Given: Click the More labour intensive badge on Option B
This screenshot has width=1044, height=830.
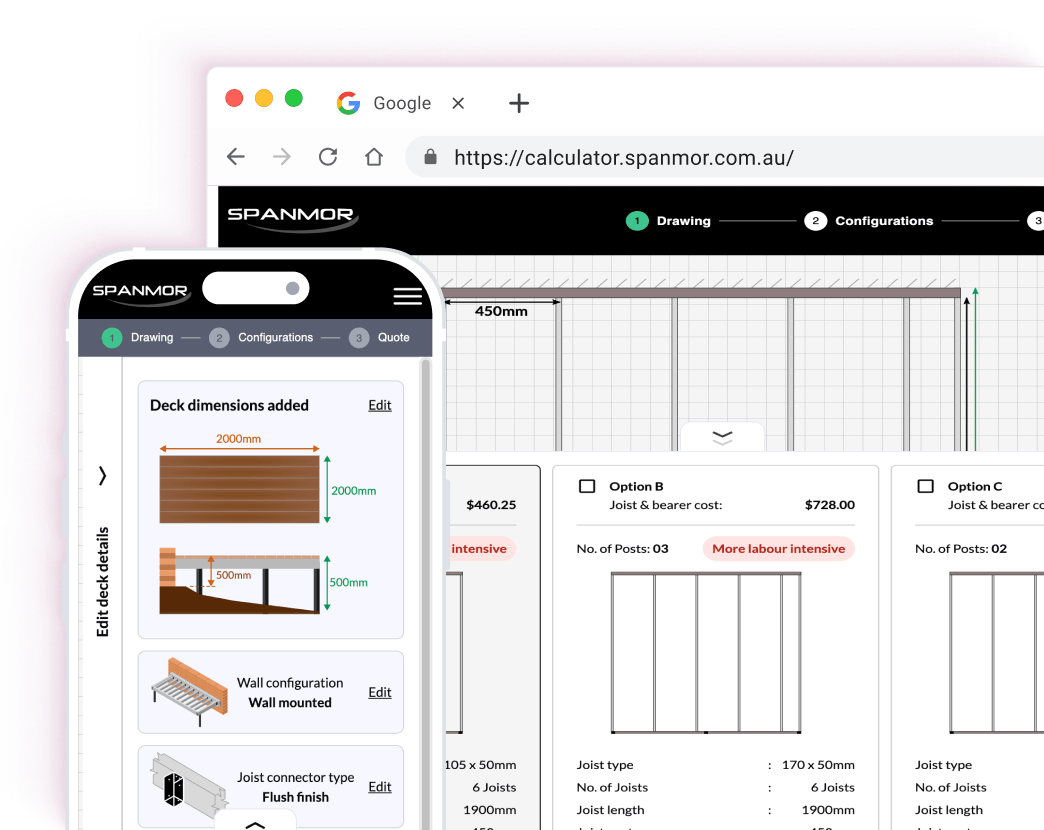Looking at the screenshot, I should click(778, 548).
